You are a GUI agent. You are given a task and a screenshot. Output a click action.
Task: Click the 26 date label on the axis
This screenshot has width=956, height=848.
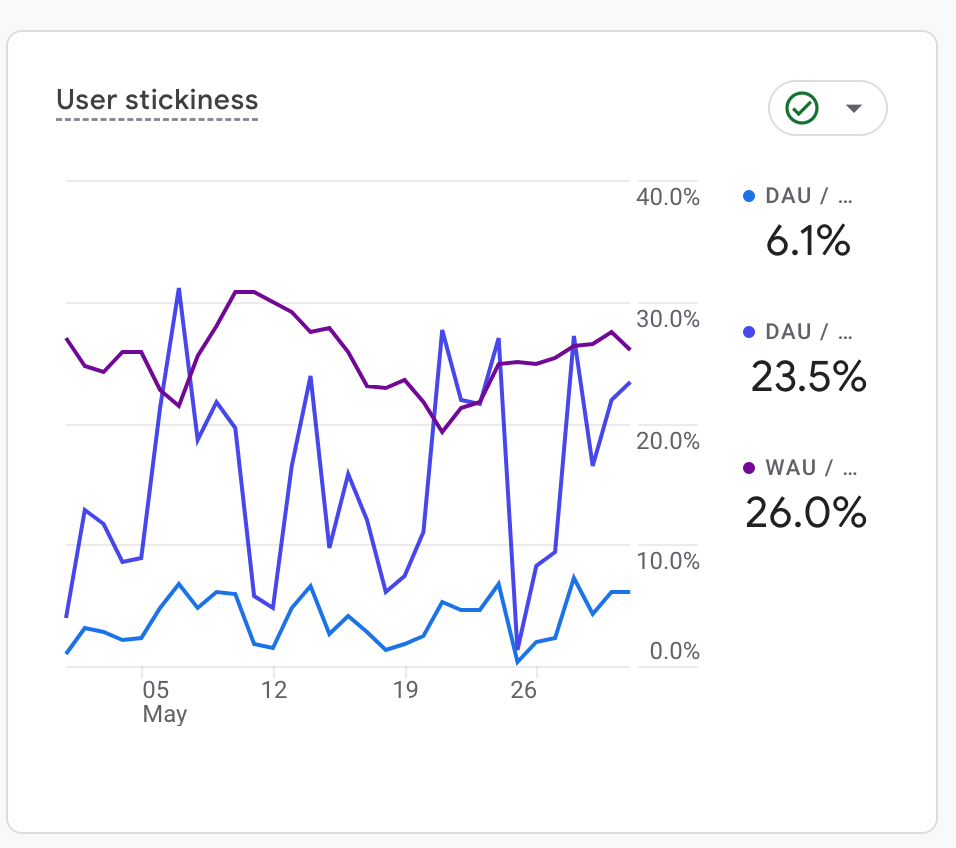coord(524,690)
